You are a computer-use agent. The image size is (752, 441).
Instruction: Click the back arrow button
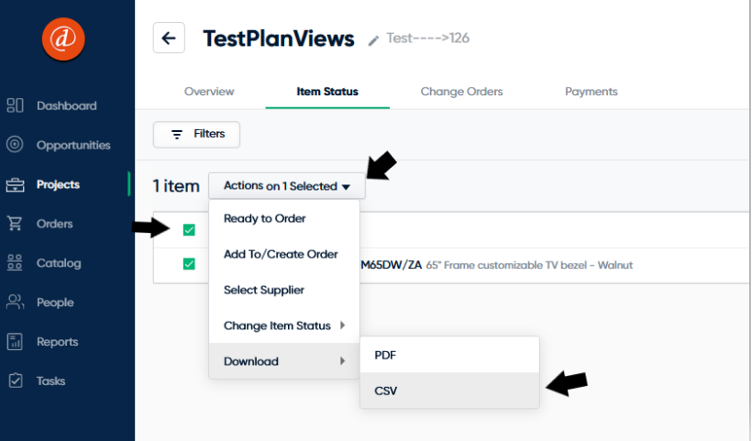tap(169, 38)
